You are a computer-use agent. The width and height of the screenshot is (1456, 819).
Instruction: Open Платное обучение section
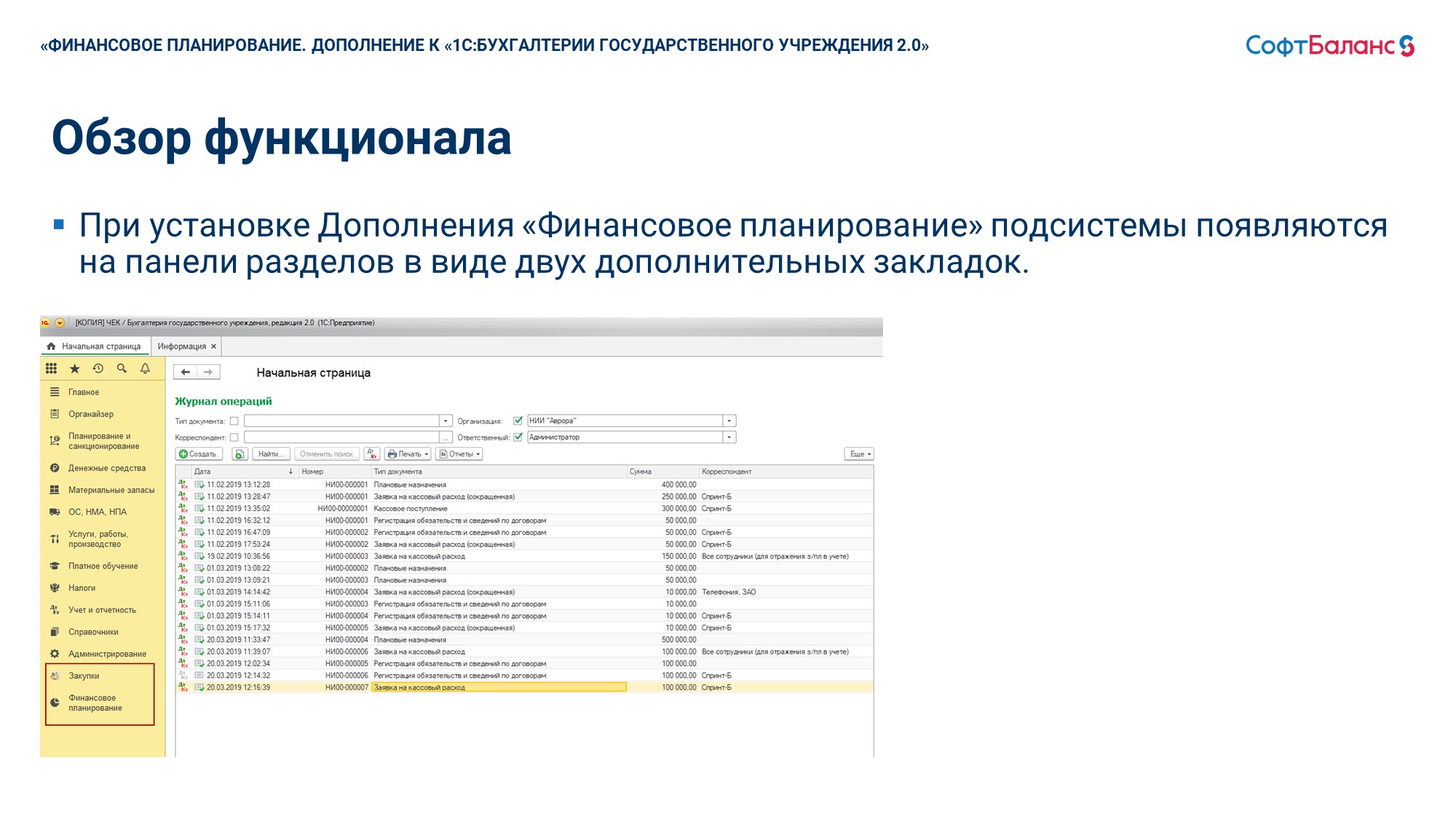pos(103,566)
